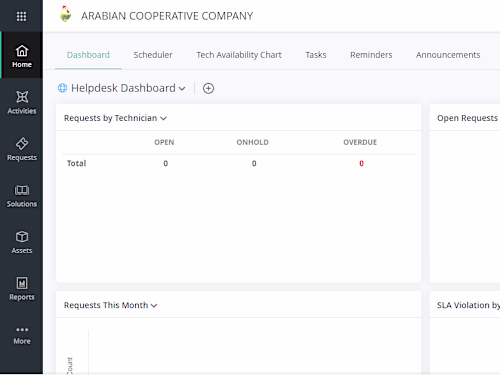
Task: Click the ONHOLD total count value
Action: coord(254,163)
